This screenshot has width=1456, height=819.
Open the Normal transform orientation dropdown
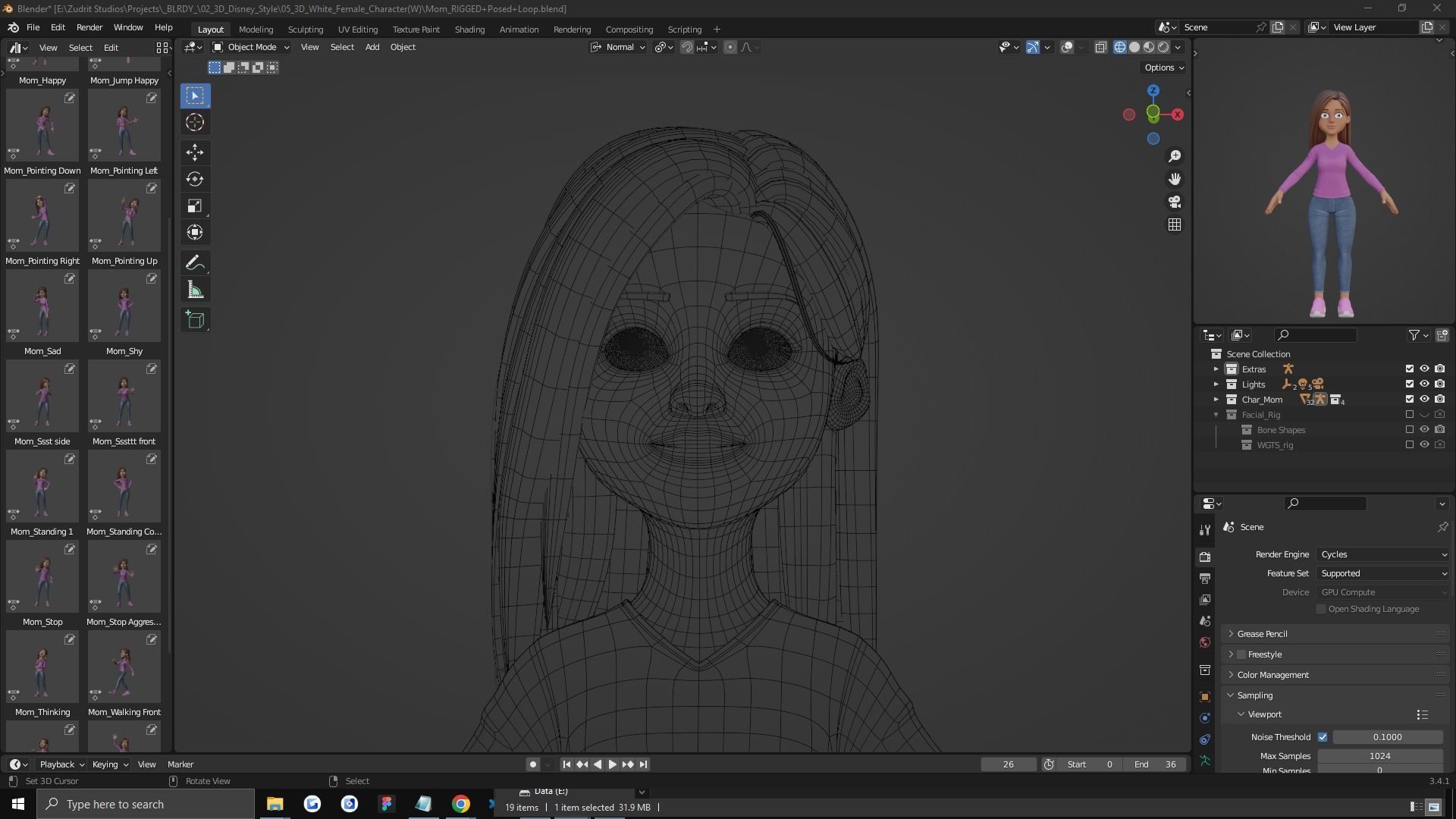618,47
